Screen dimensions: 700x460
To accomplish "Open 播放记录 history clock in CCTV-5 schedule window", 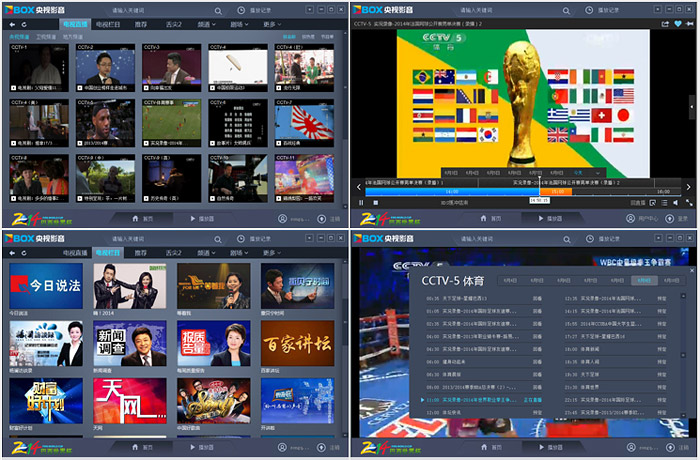I will pyautogui.click(x=590, y=239).
